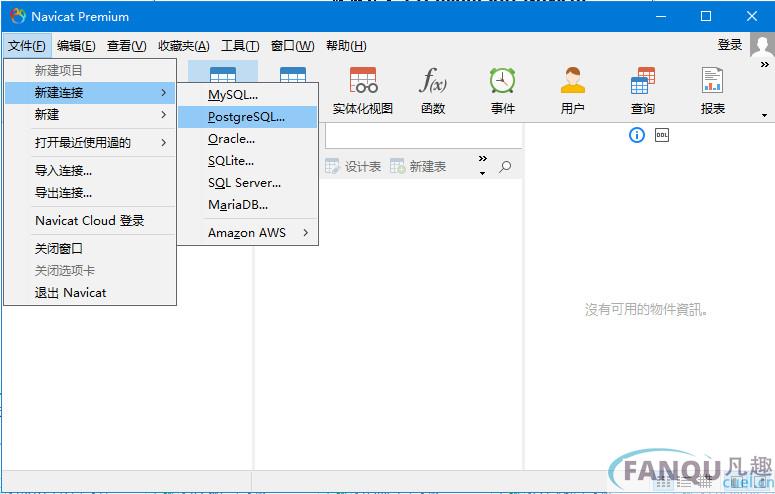Open the Function toolbar icon
775x494 pixels.
pyautogui.click(x=433, y=90)
